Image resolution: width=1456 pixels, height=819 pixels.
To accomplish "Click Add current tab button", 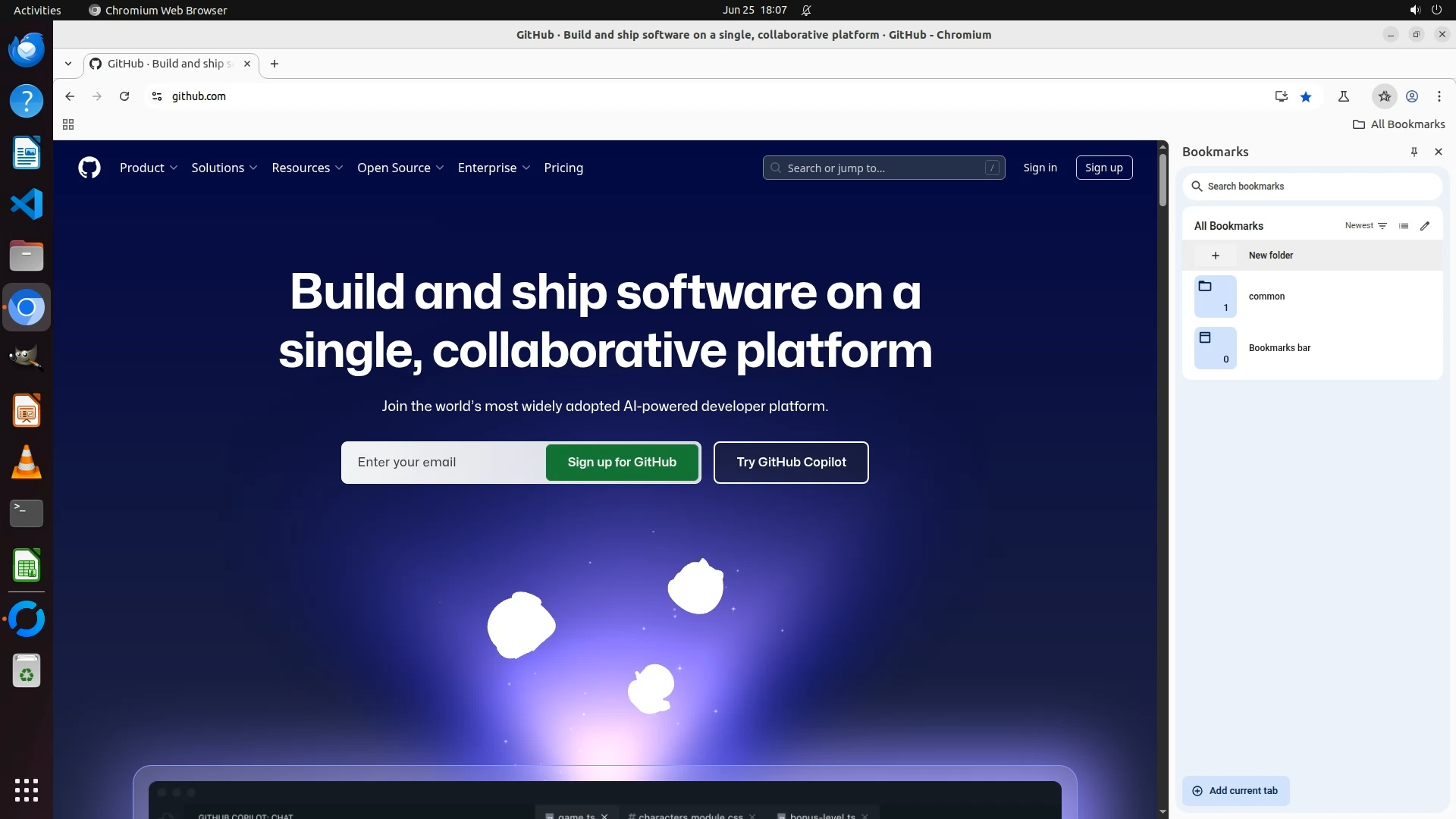I will [x=1235, y=790].
